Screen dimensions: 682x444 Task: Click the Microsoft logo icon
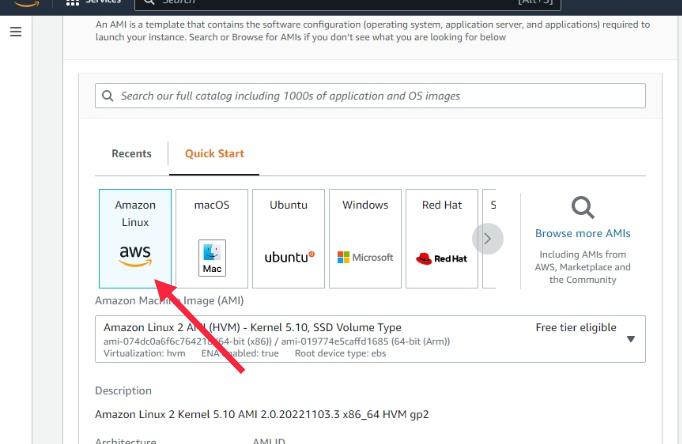365,257
